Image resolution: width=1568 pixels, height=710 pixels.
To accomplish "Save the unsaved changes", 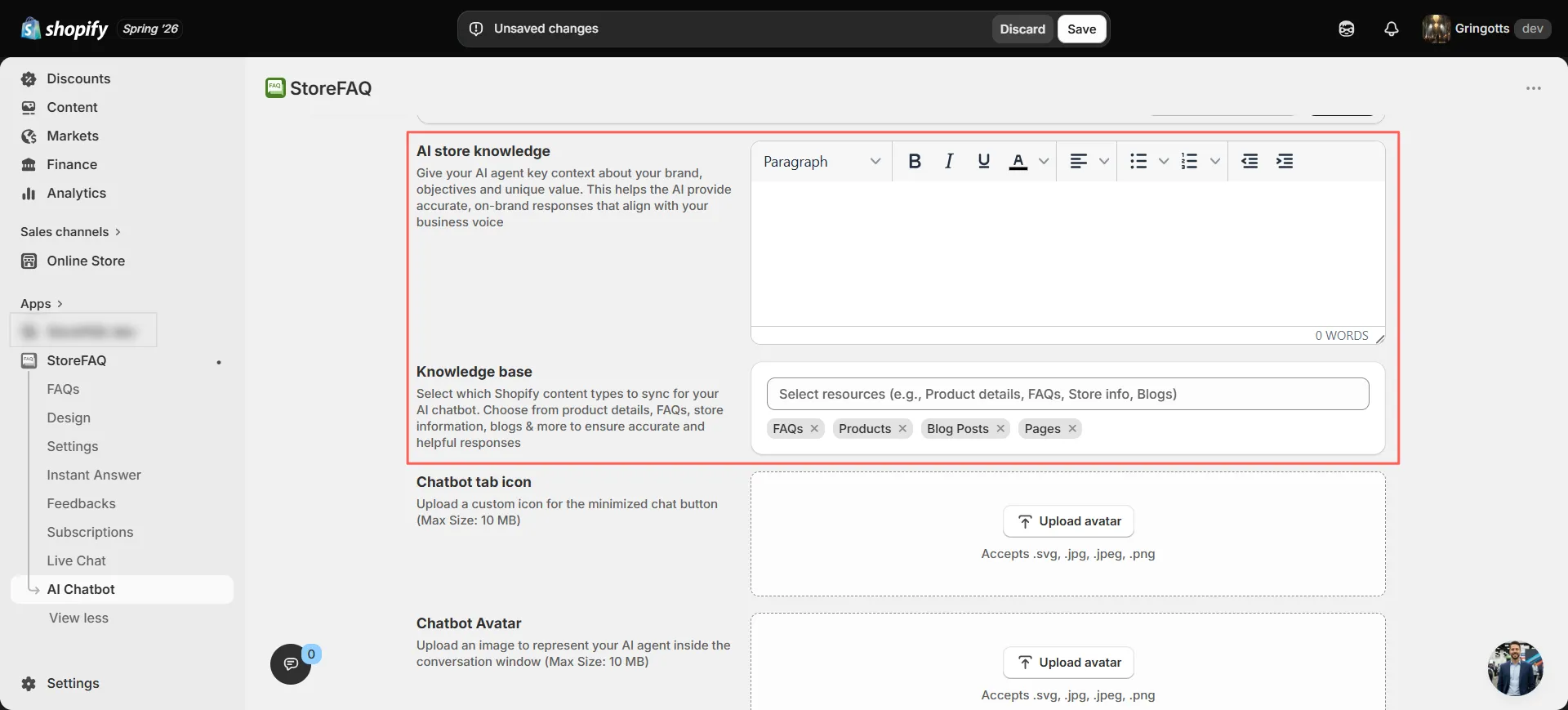I will click(1082, 29).
